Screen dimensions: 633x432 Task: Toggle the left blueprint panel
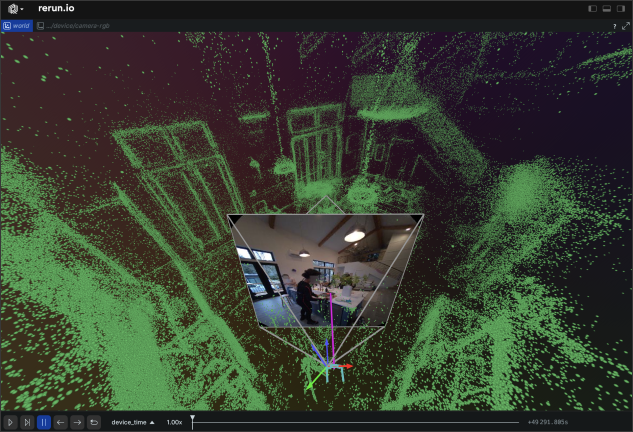pos(593,8)
